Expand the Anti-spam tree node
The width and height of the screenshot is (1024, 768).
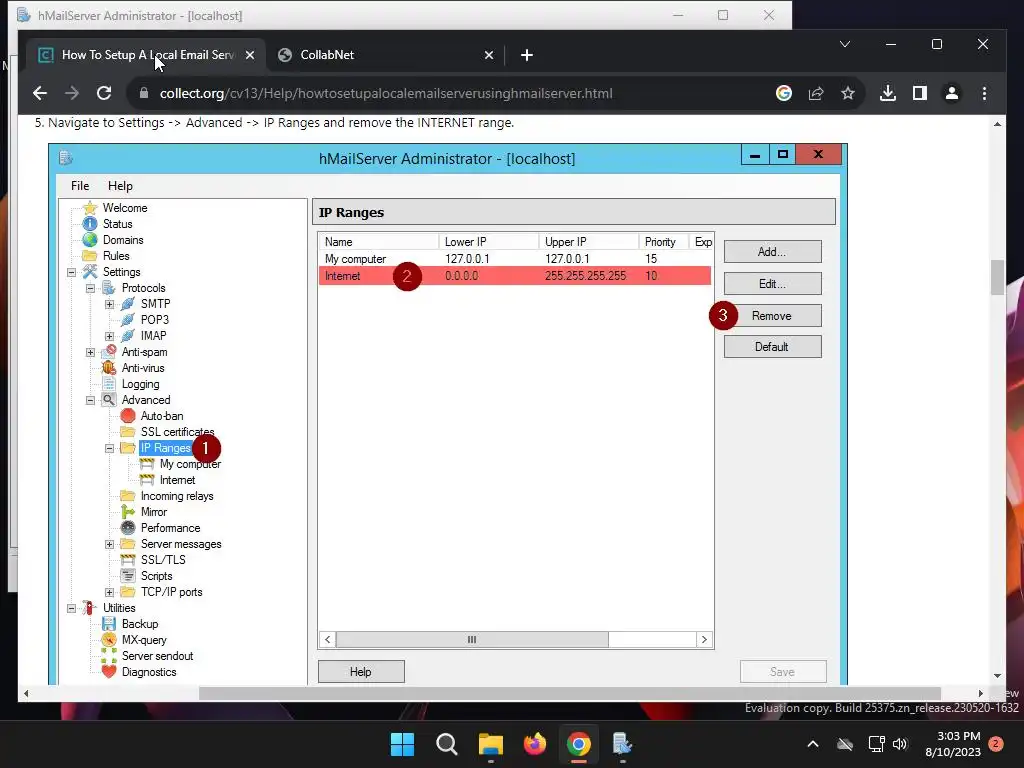click(x=91, y=352)
